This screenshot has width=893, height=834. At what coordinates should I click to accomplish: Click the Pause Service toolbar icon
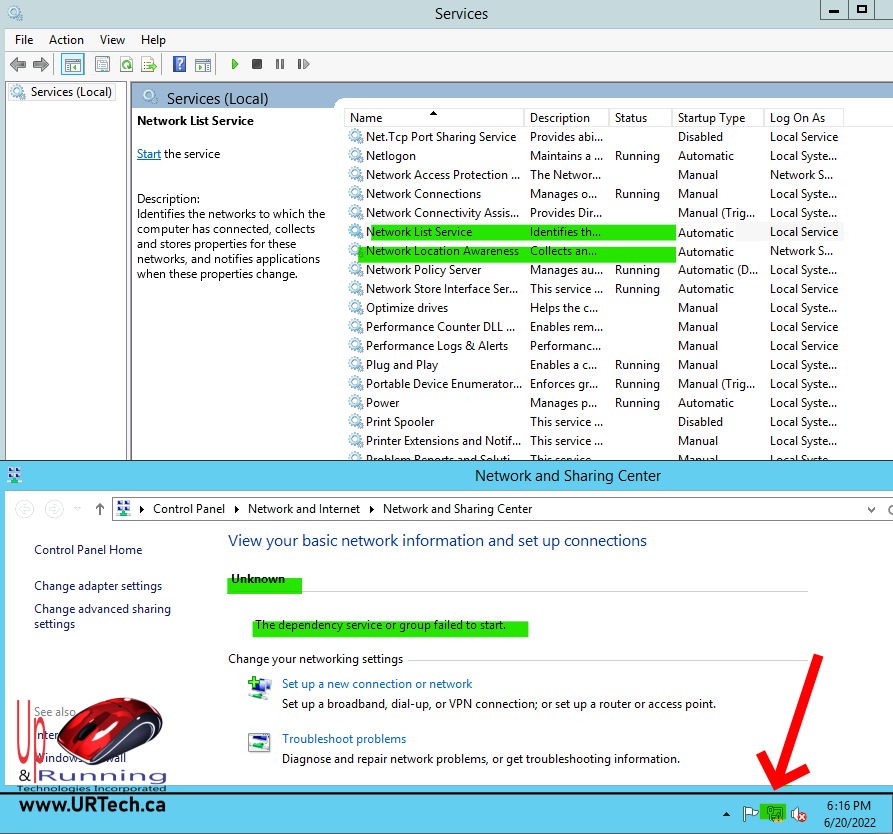tap(279, 64)
